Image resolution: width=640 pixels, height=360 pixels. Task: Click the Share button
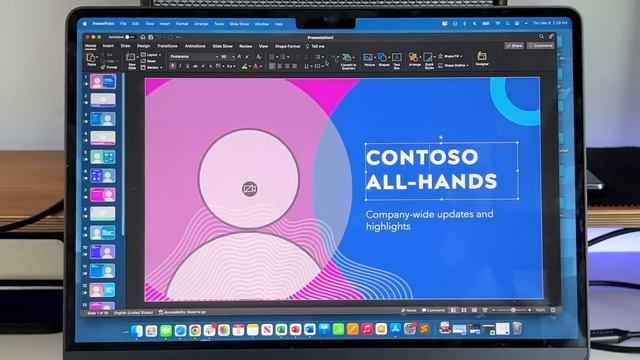514,46
